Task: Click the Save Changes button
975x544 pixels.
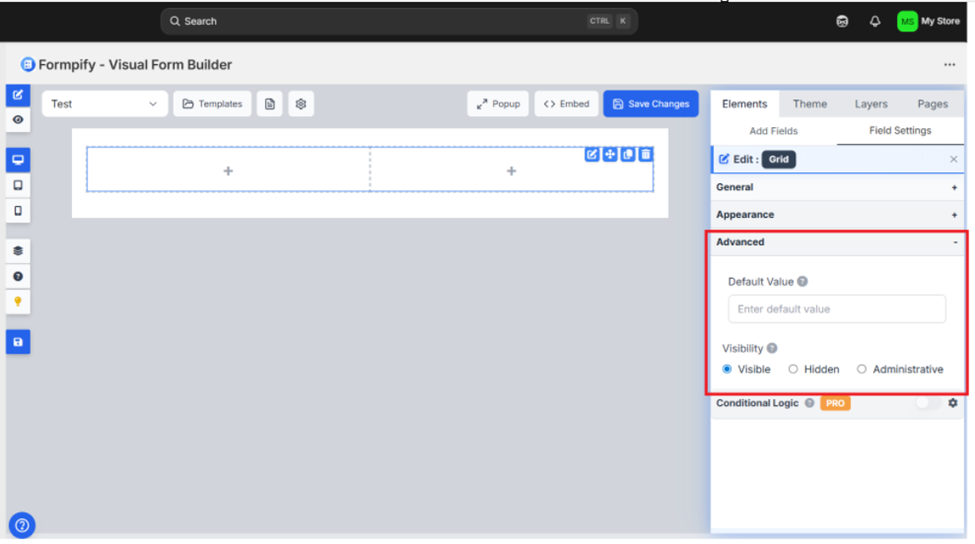Action: [x=651, y=104]
